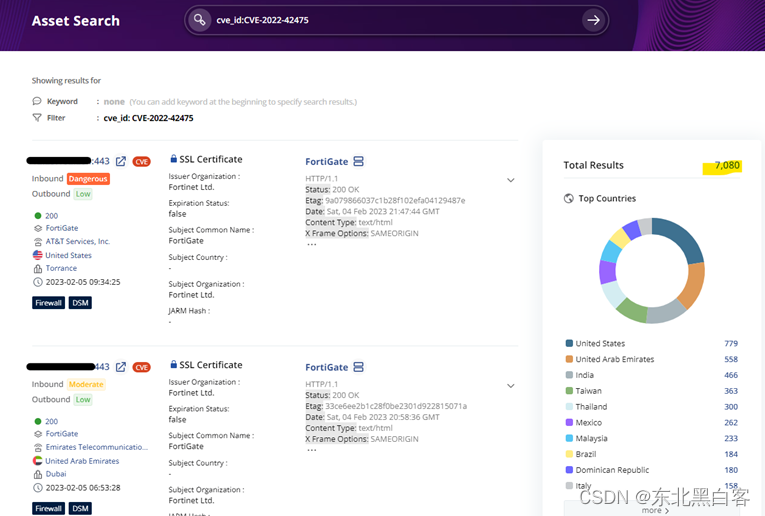The height and width of the screenshot is (516, 765).
Task: Select United Arab Emirates count 558
Action: (731, 359)
